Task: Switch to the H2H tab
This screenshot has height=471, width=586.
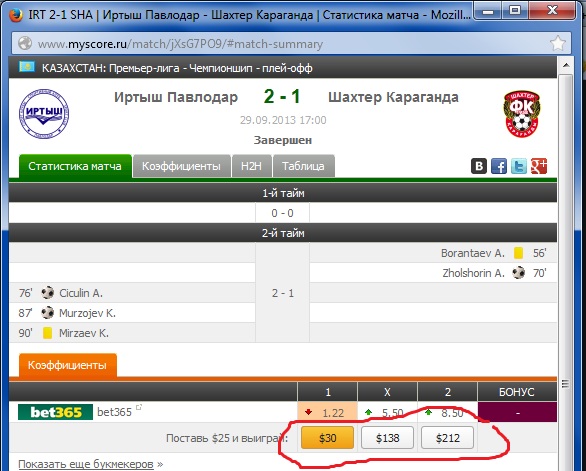Action: click(252, 166)
